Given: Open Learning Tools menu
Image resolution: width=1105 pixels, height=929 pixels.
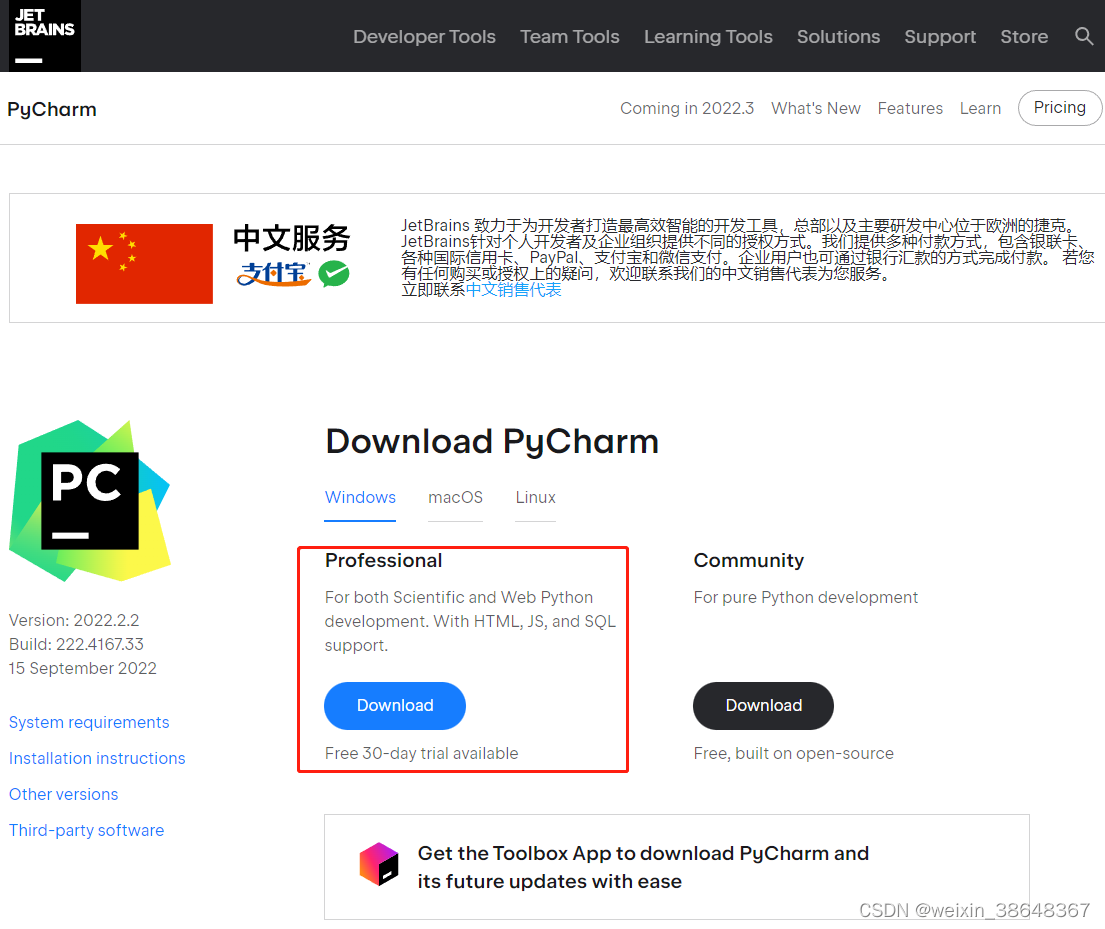Looking at the screenshot, I should click(708, 37).
